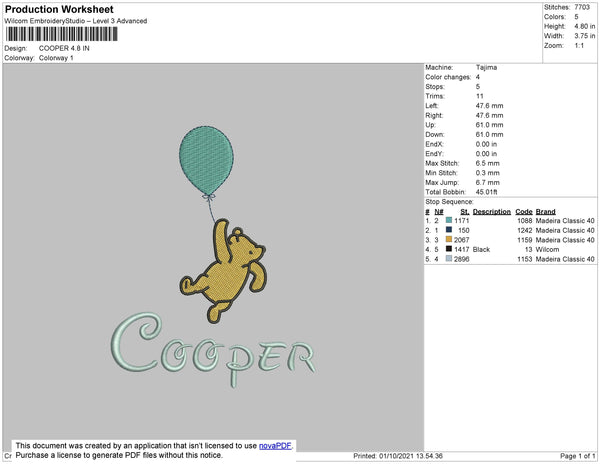This screenshot has width=600, height=464.
Task: Click the teal color swatch for code 1088
Action: click(449, 220)
